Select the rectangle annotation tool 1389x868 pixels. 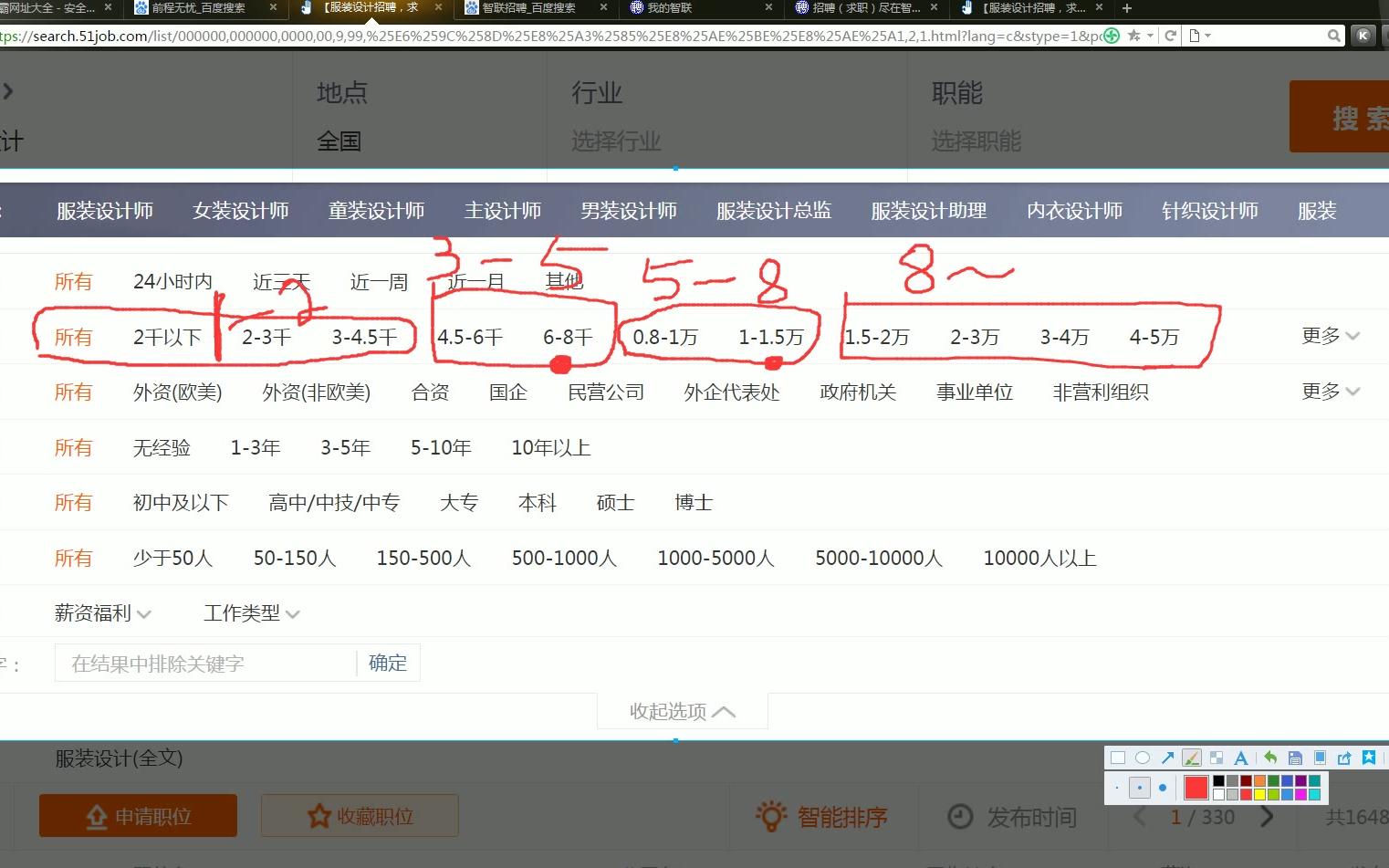pyautogui.click(x=1118, y=758)
